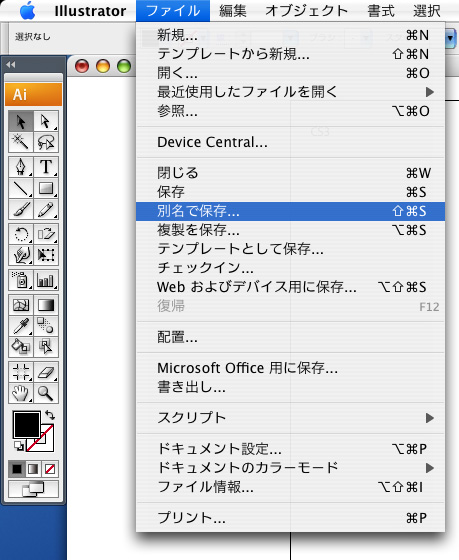This screenshot has width=459, height=560.
Task: Select the Paintbrush tool
Action: click(x=21, y=209)
